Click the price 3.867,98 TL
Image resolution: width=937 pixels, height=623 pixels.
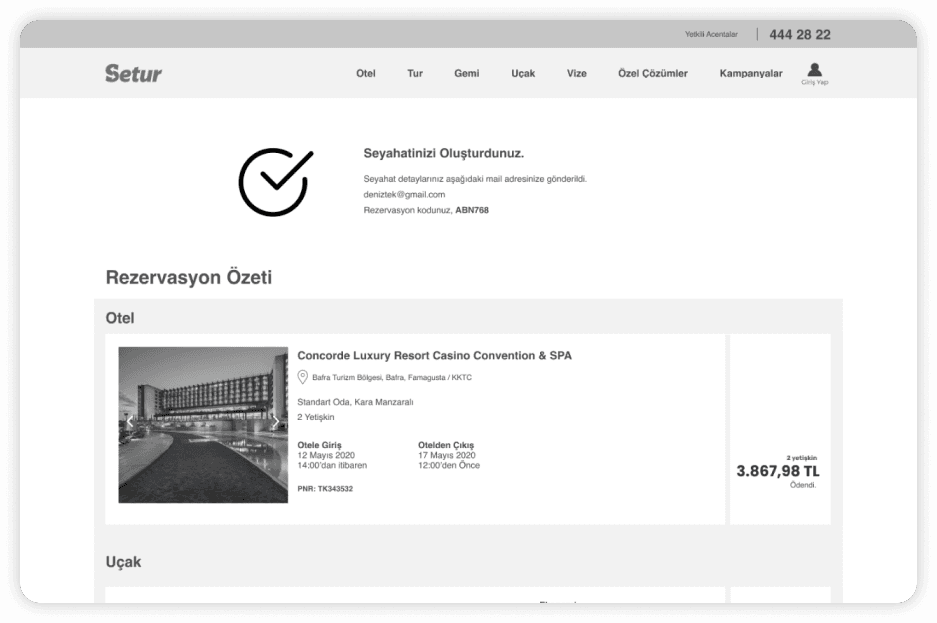777,471
